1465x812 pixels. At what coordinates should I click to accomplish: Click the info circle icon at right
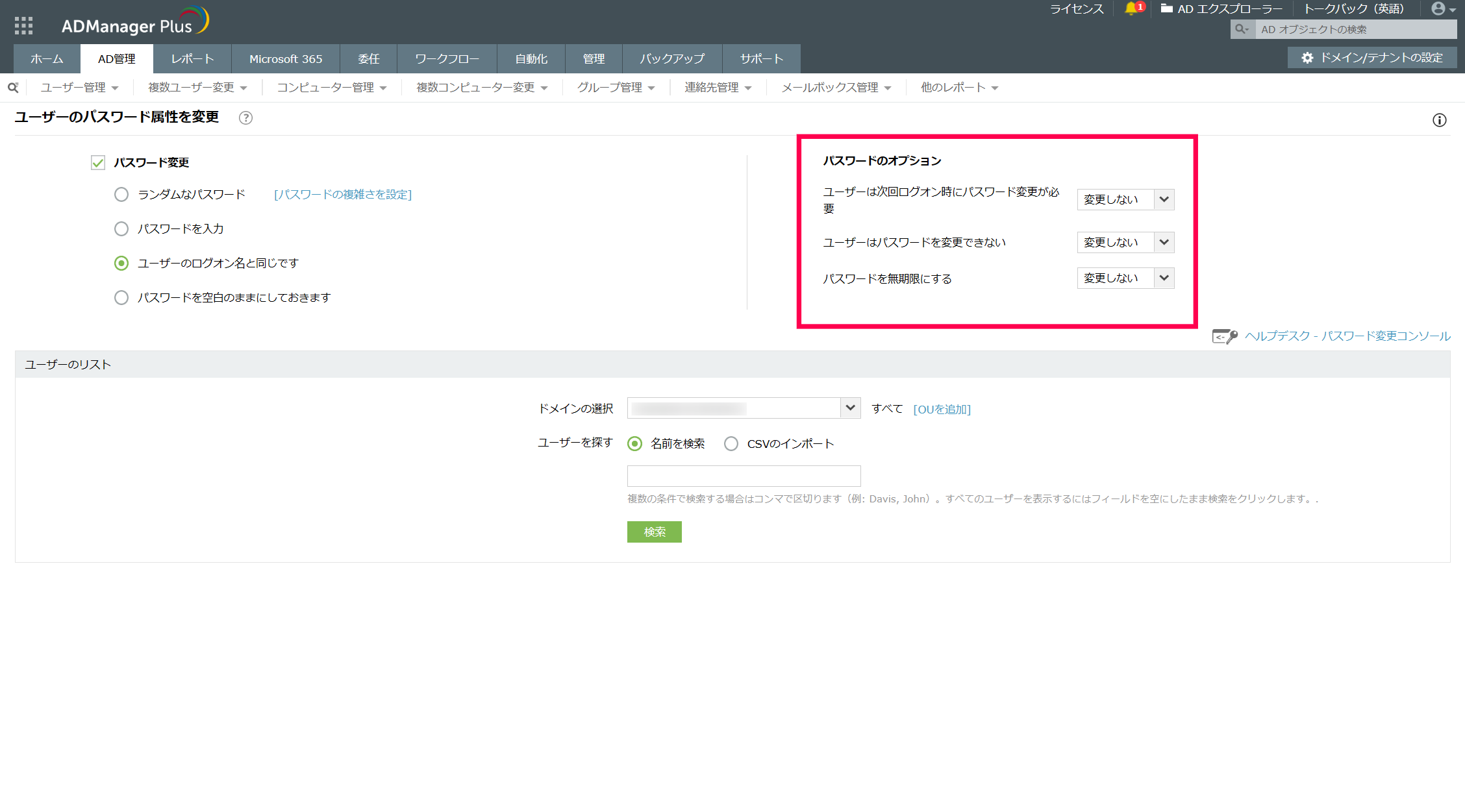(1440, 120)
